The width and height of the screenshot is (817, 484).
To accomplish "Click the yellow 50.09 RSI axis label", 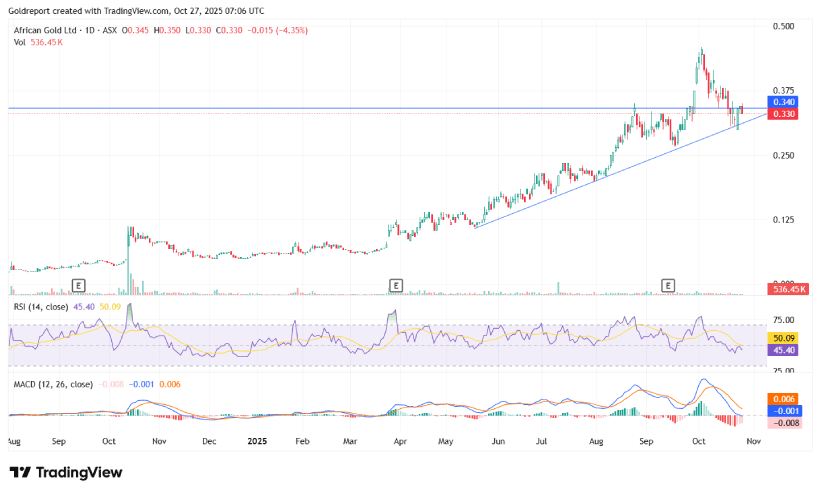I will pyautogui.click(x=782, y=338).
